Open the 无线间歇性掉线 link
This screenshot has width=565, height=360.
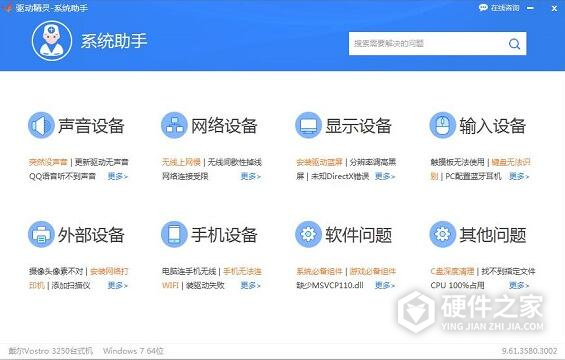tap(235, 163)
